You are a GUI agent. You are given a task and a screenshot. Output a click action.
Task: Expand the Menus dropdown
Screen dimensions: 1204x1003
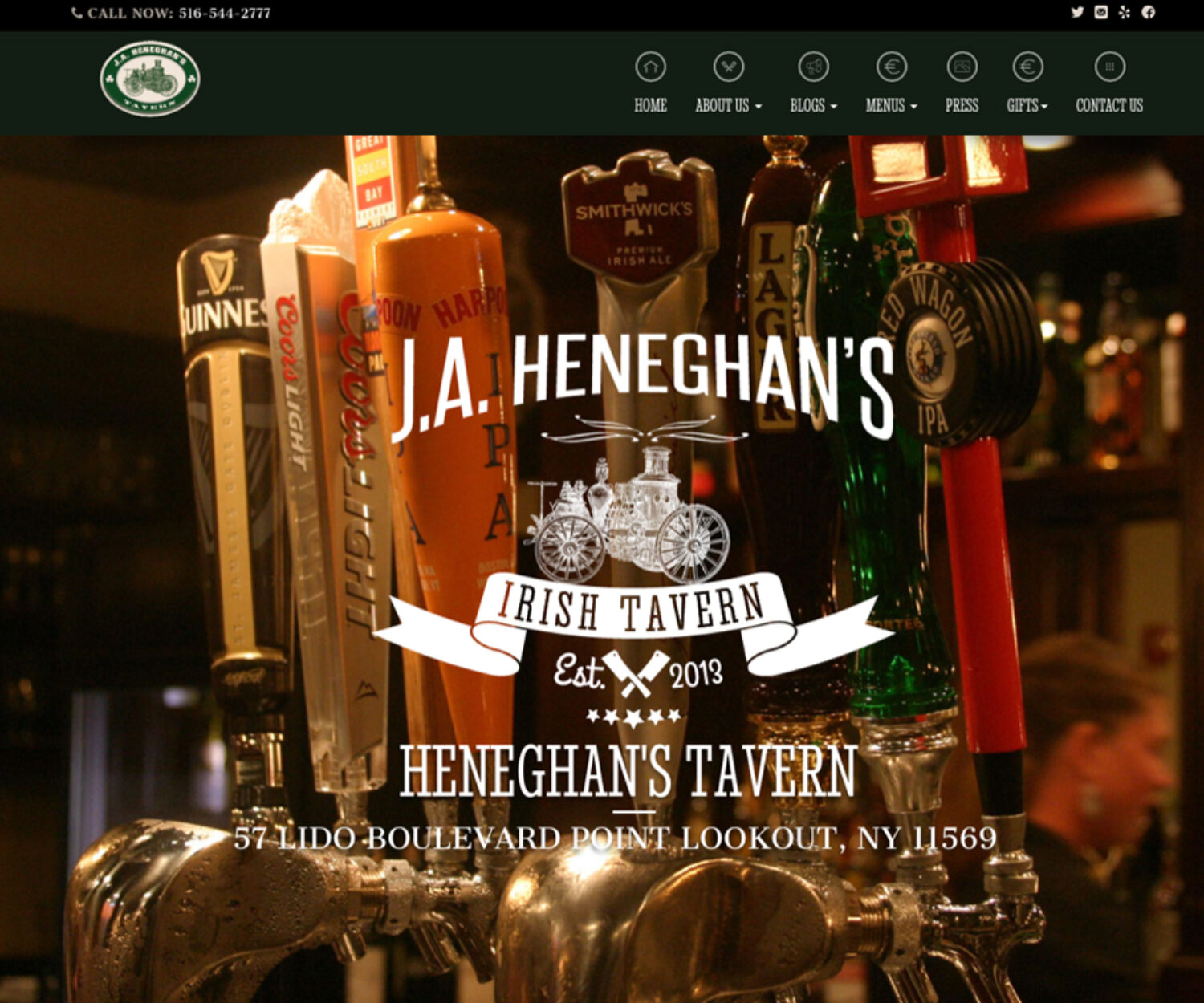[891, 106]
